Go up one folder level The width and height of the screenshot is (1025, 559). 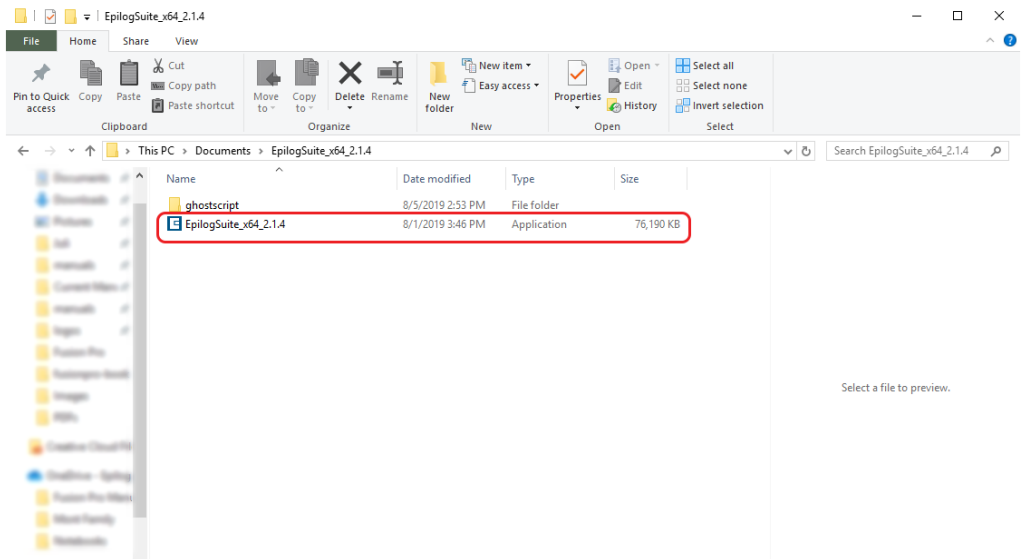click(x=90, y=151)
